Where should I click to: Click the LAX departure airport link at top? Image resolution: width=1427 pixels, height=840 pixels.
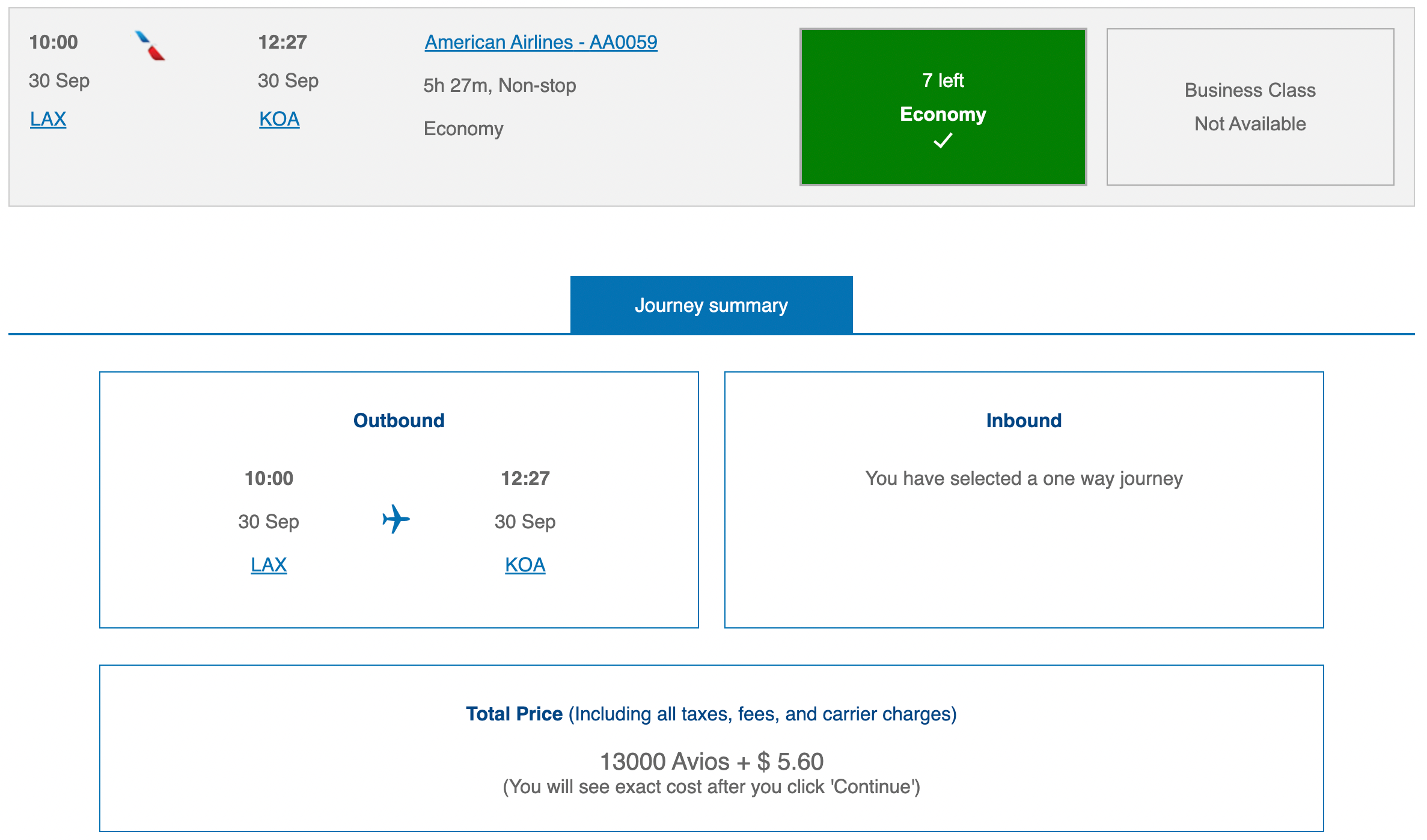47,118
